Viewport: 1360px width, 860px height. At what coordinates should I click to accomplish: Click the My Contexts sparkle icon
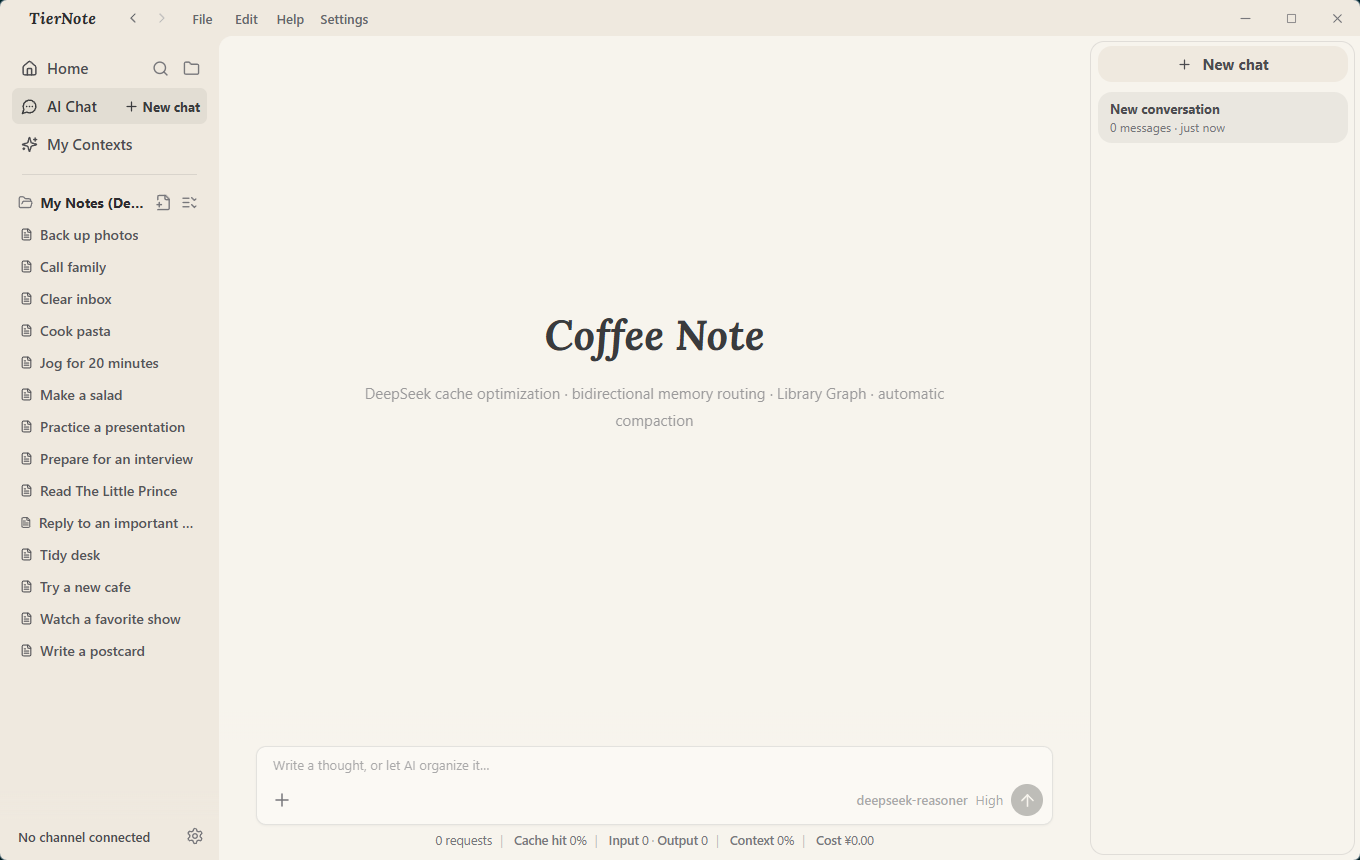tap(29, 145)
